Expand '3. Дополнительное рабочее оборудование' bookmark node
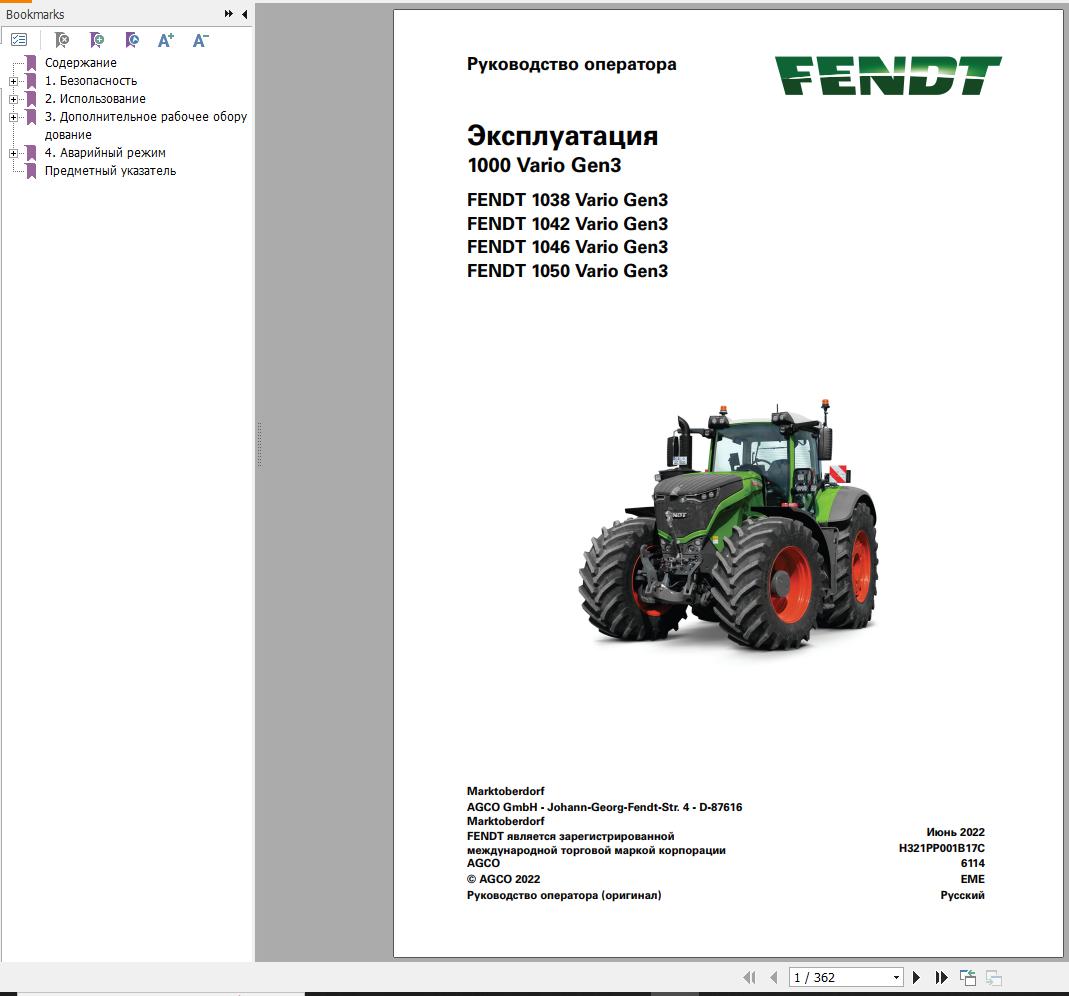 pos(13,117)
